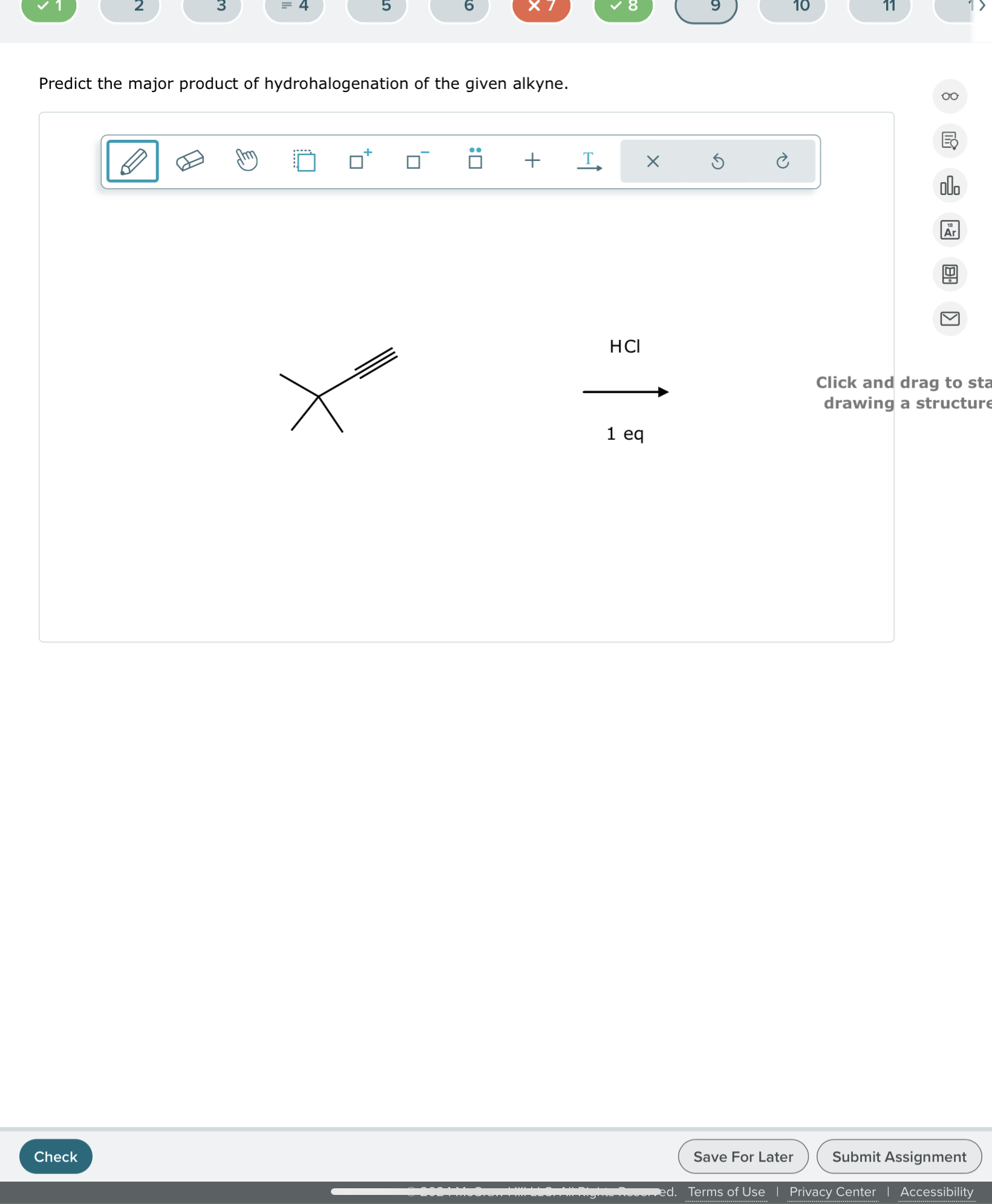Viewport: 992px width, 1204px height.
Task: Select the pencil drawing tool
Action: tap(132, 161)
